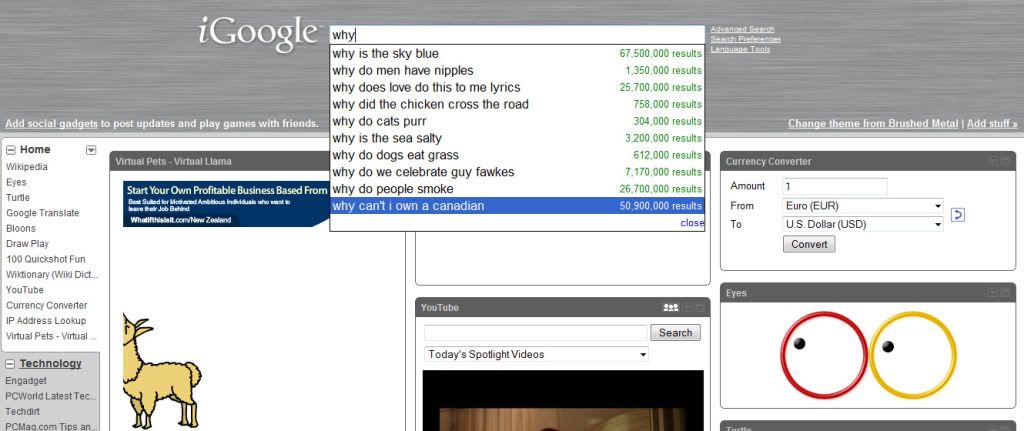Expand Today's Spotlight Videos dropdown
1024x431 pixels.
536,354
